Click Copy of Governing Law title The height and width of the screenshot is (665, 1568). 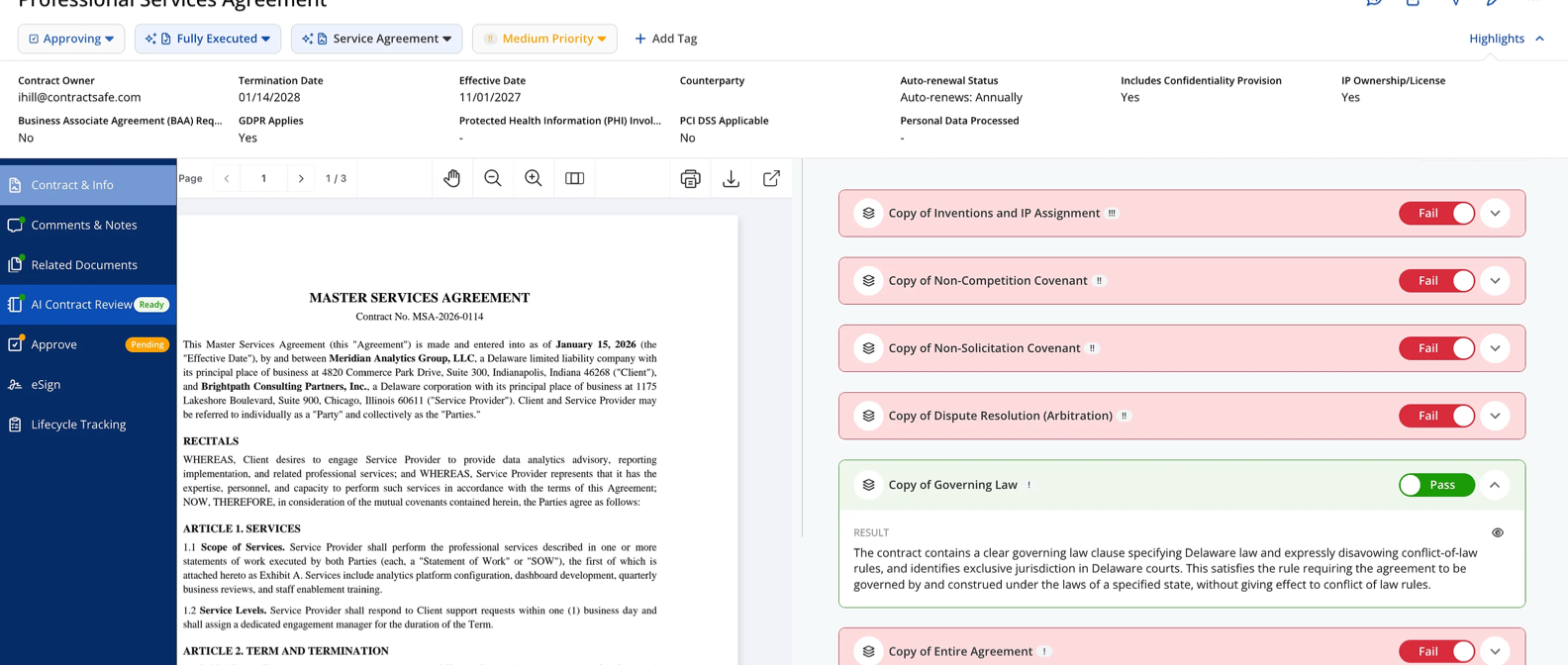[x=952, y=485]
